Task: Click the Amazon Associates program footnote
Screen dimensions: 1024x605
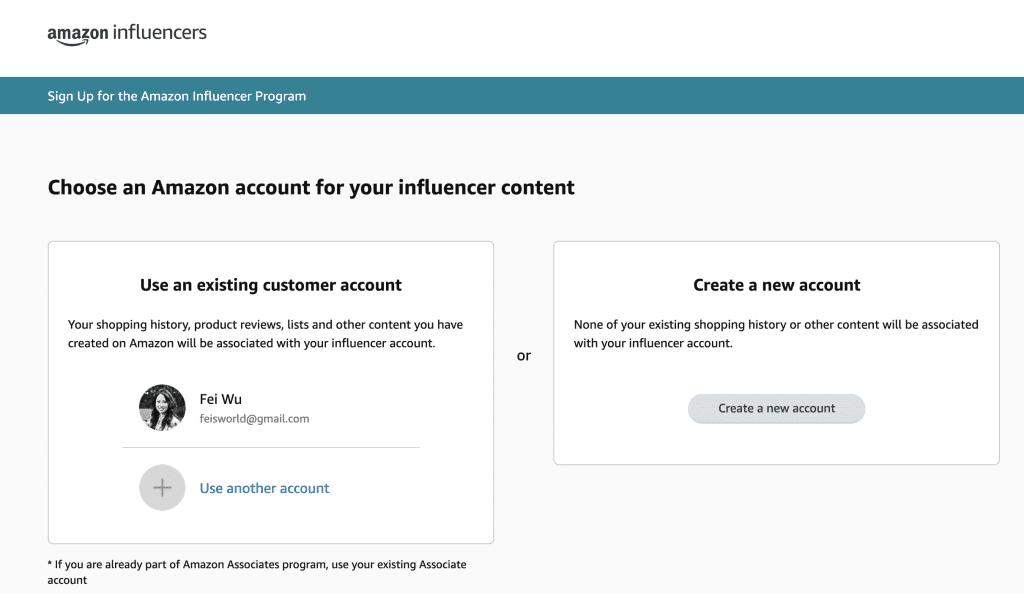Action: click(257, 572)
